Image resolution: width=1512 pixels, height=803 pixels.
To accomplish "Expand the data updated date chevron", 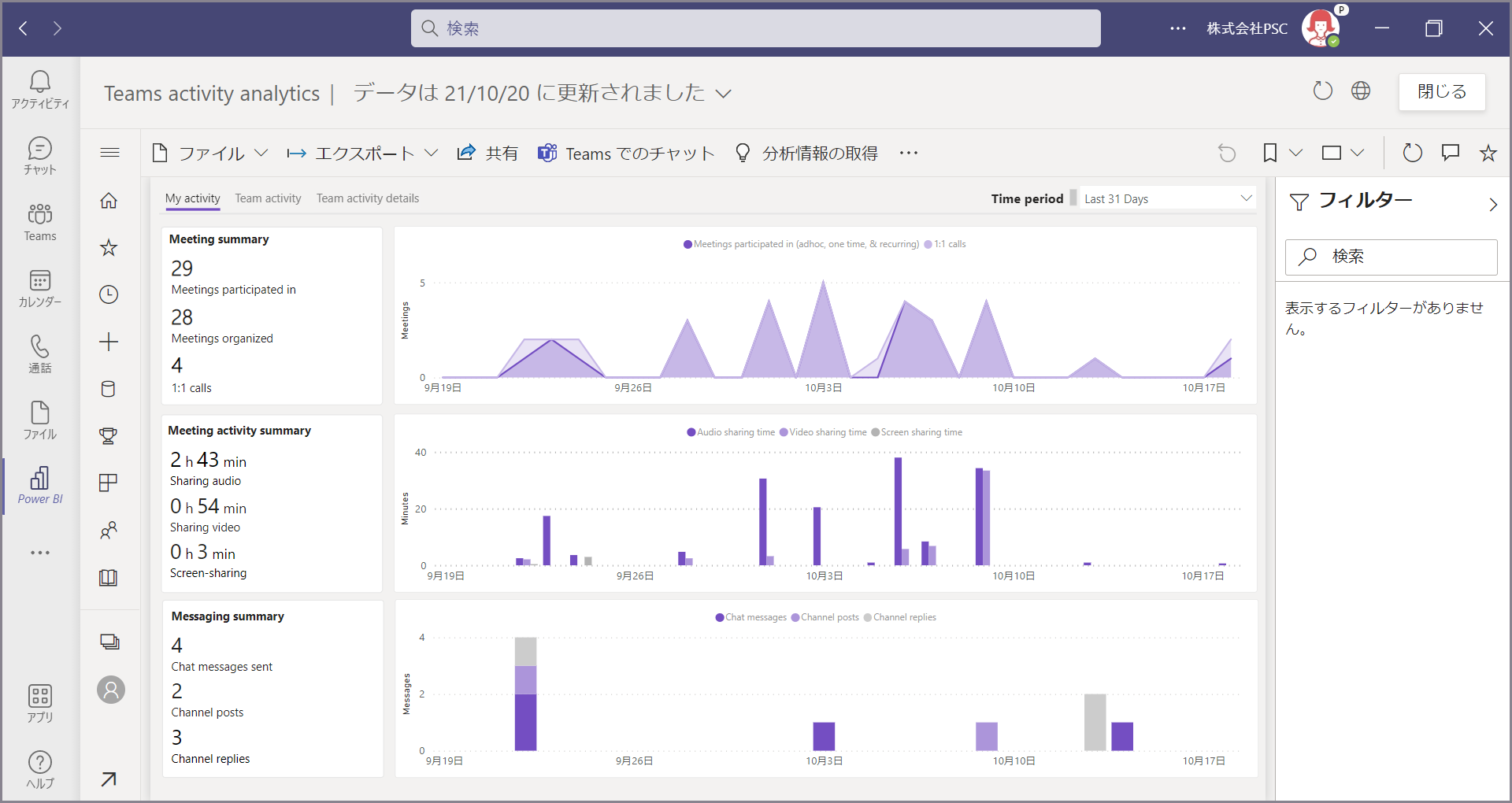I will [x=724, y=94].
